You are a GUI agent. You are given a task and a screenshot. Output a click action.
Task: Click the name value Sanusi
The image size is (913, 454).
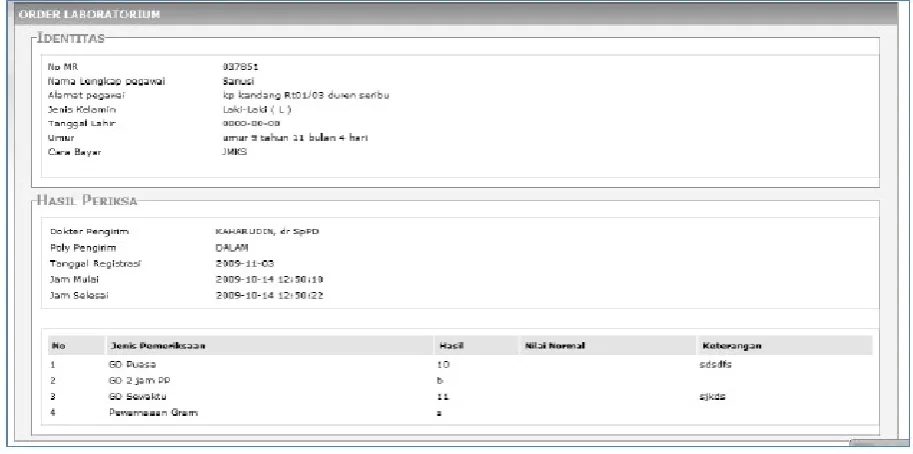[238, 81]
